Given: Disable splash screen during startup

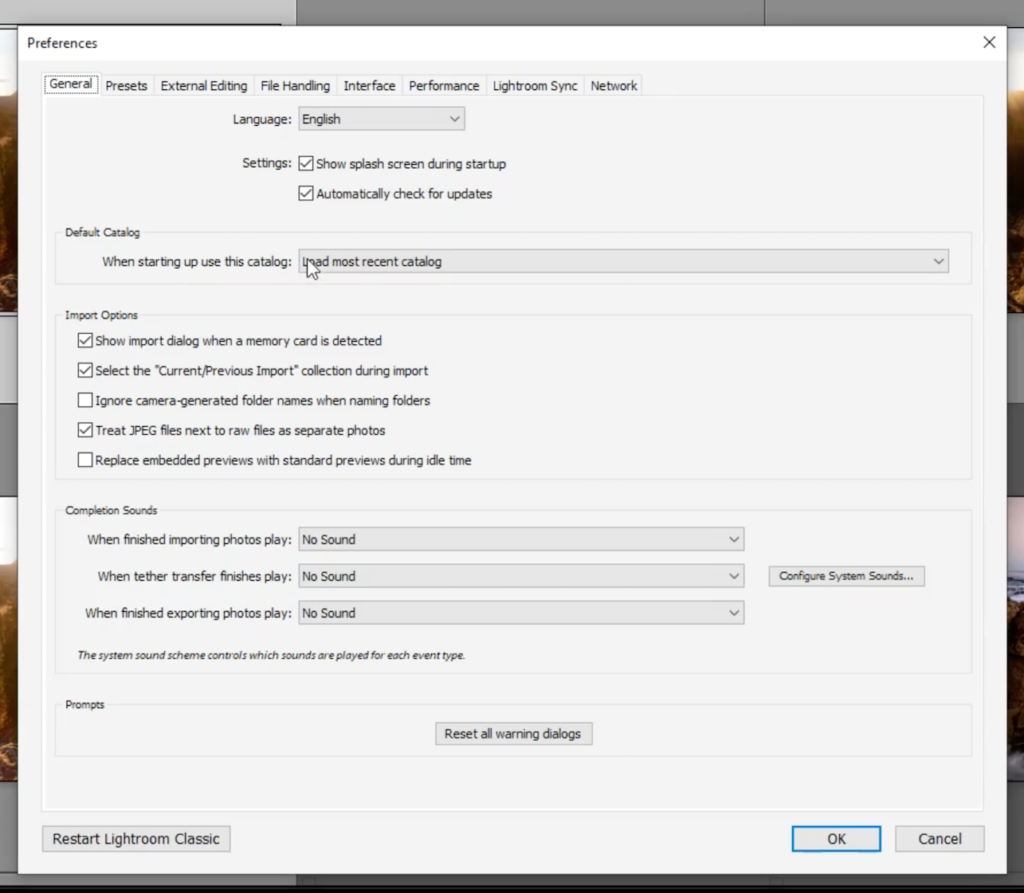Looking at the screenshot, I should tap(306, 163).
